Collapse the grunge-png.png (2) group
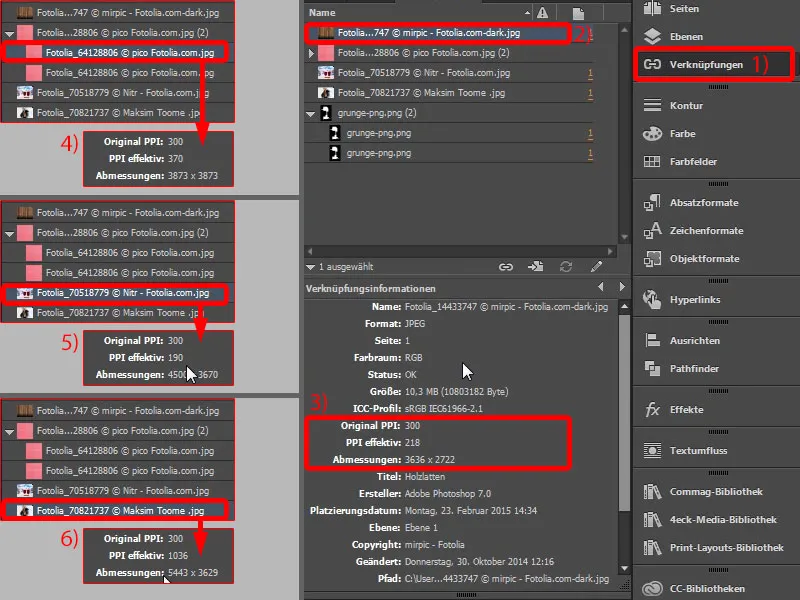Image resolution: width=800 pixels, height=600 pixels. tap(310, 114)
